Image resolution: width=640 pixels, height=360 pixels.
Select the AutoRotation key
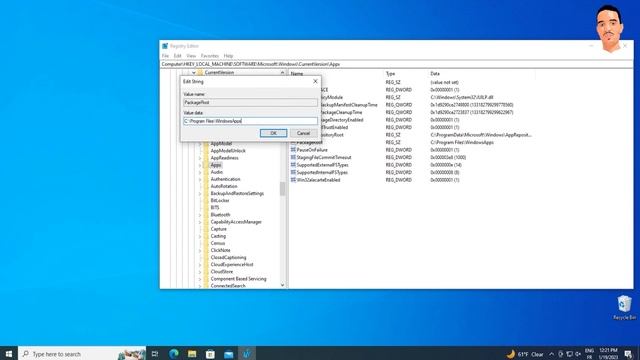coord(224,186)
